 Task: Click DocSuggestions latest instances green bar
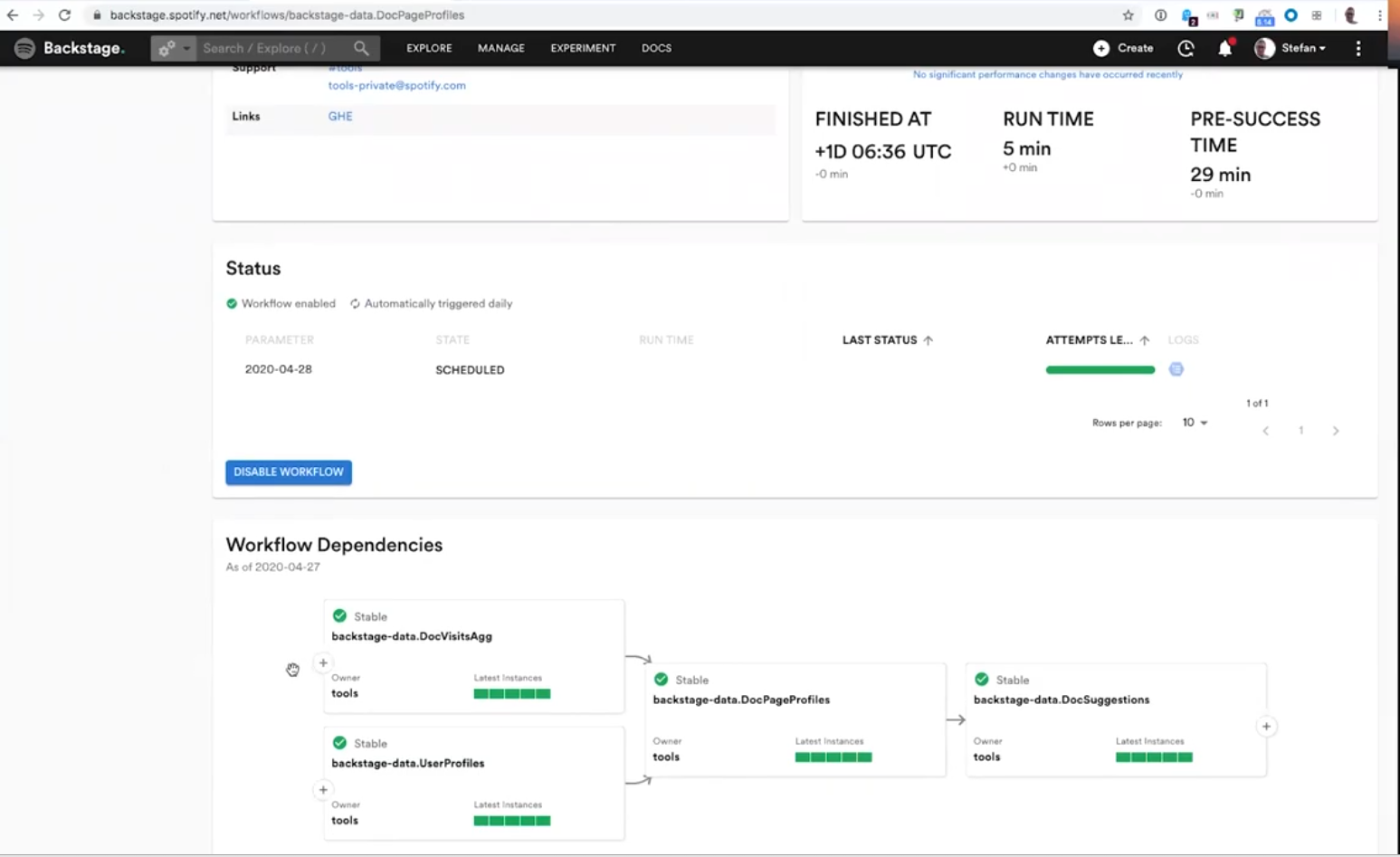(x=1154, y=757)
